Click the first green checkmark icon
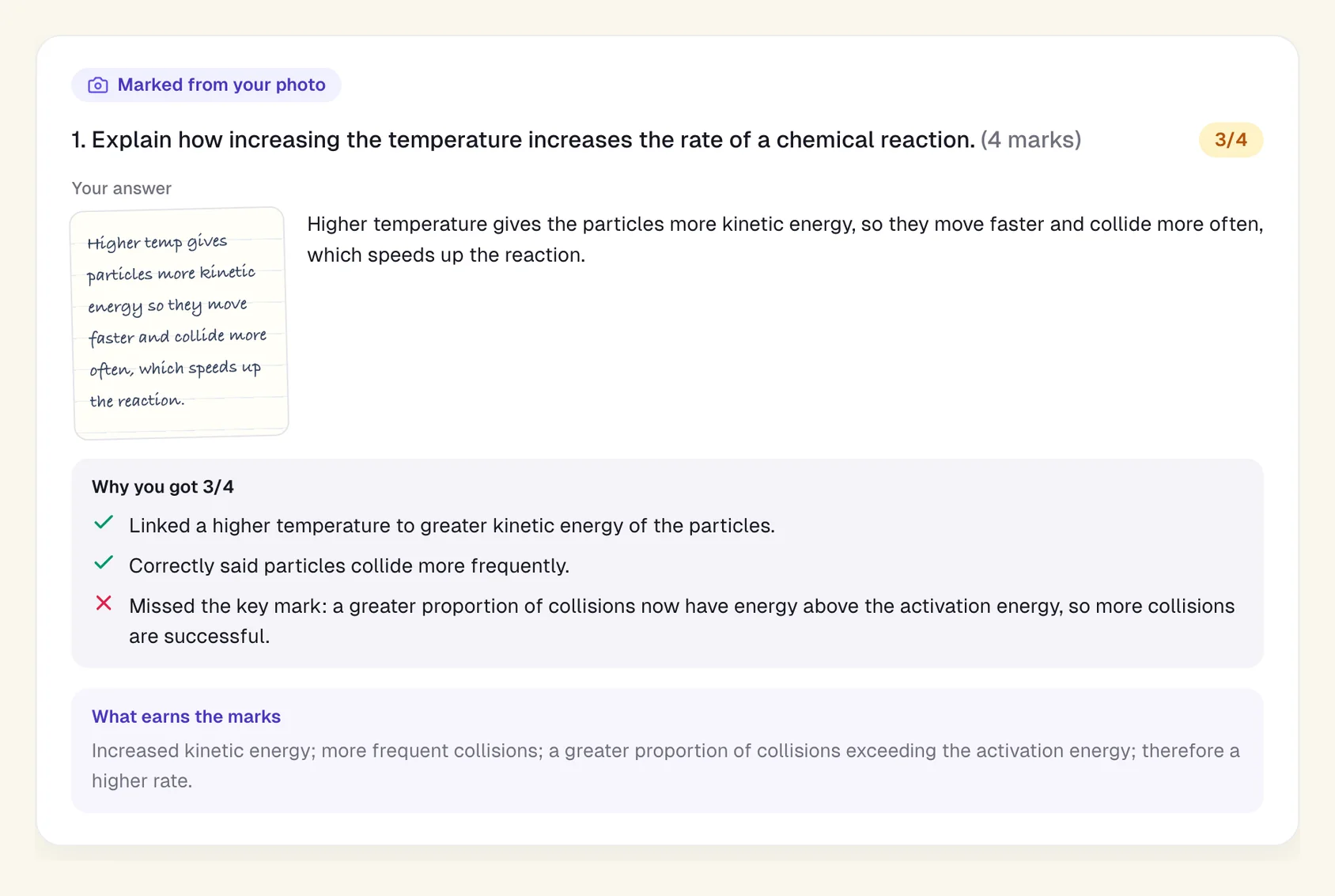The height and width of the screenshot is (896, 1335). 104,523
